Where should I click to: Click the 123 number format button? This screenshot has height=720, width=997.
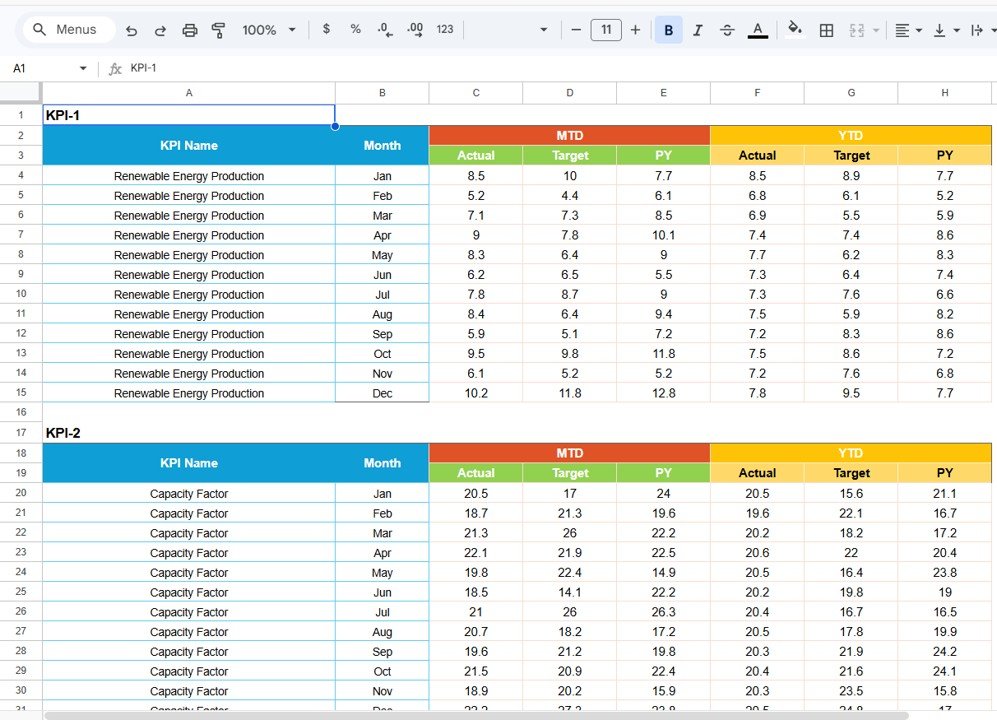click(444, 30)
